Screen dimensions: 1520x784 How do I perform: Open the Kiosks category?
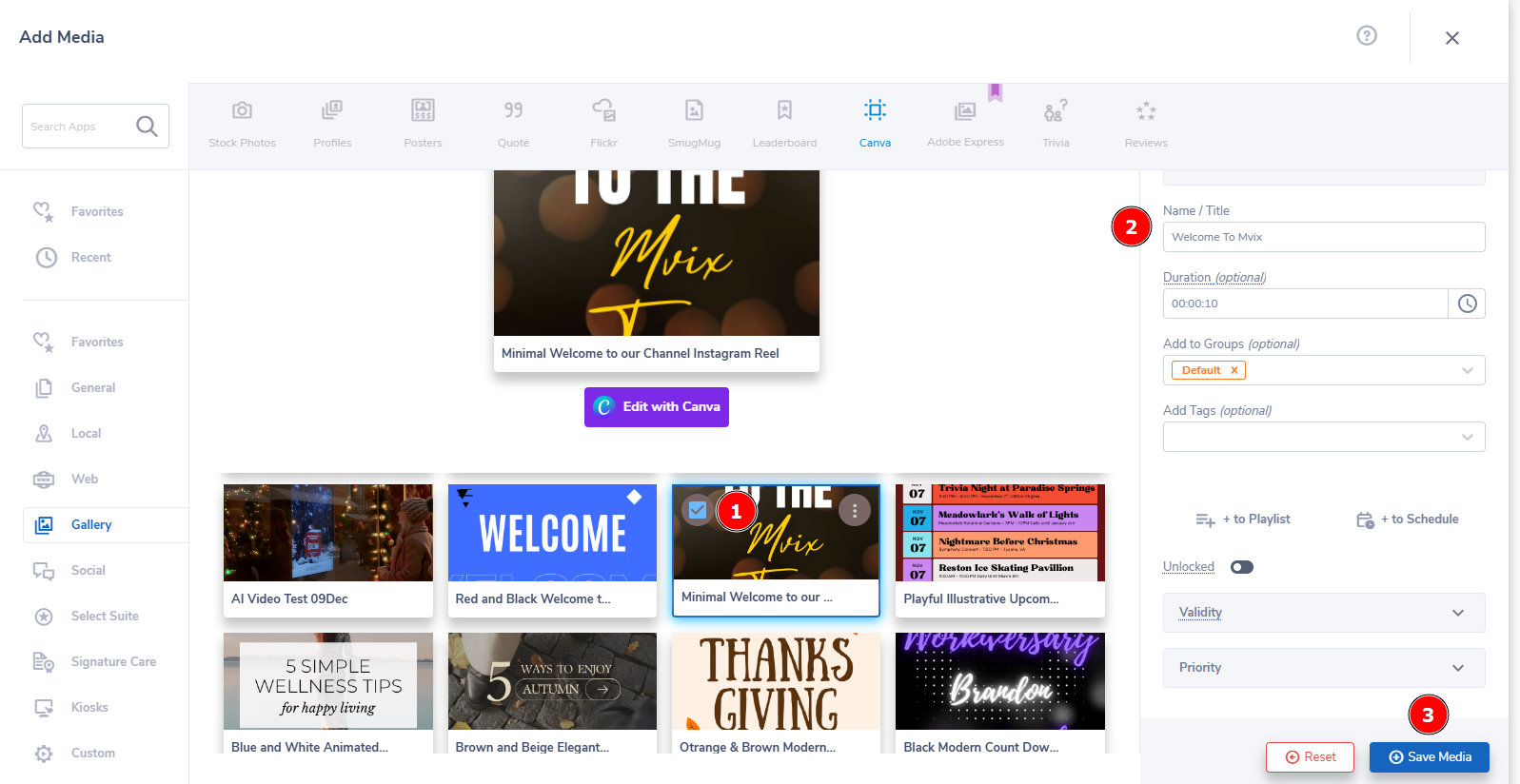70,707
